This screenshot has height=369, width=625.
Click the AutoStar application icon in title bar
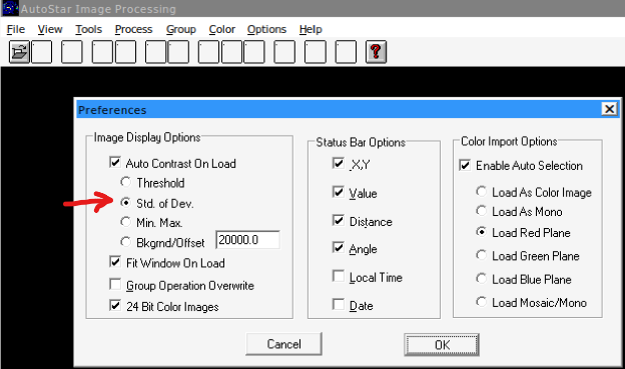pyautogui.click(x=10, y=8)
